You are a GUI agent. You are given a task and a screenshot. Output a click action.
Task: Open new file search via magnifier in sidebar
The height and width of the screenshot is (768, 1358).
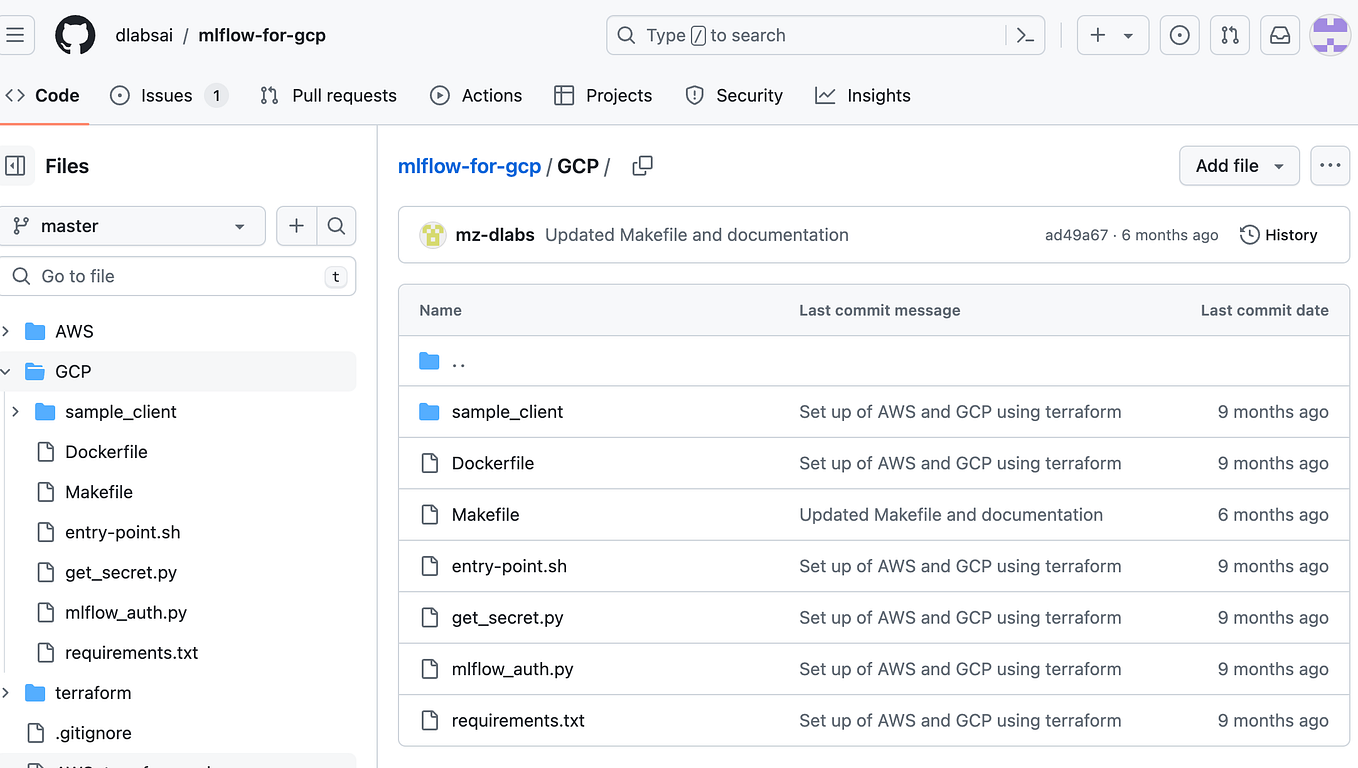coord(336,226)
